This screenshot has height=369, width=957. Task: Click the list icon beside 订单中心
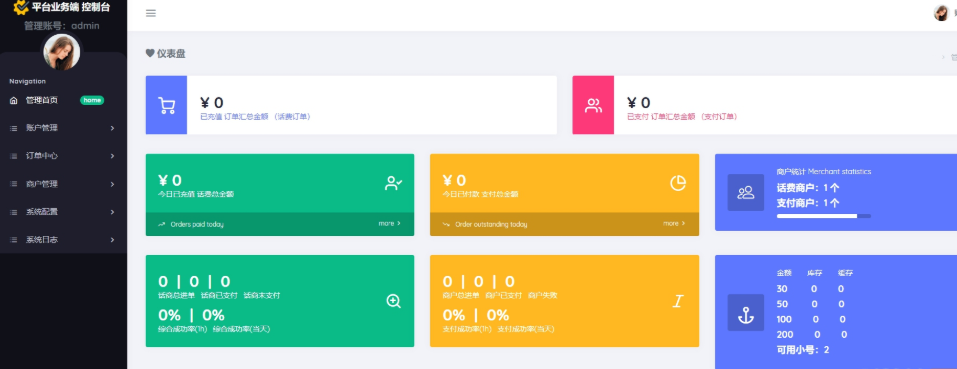tap(13, 156)
